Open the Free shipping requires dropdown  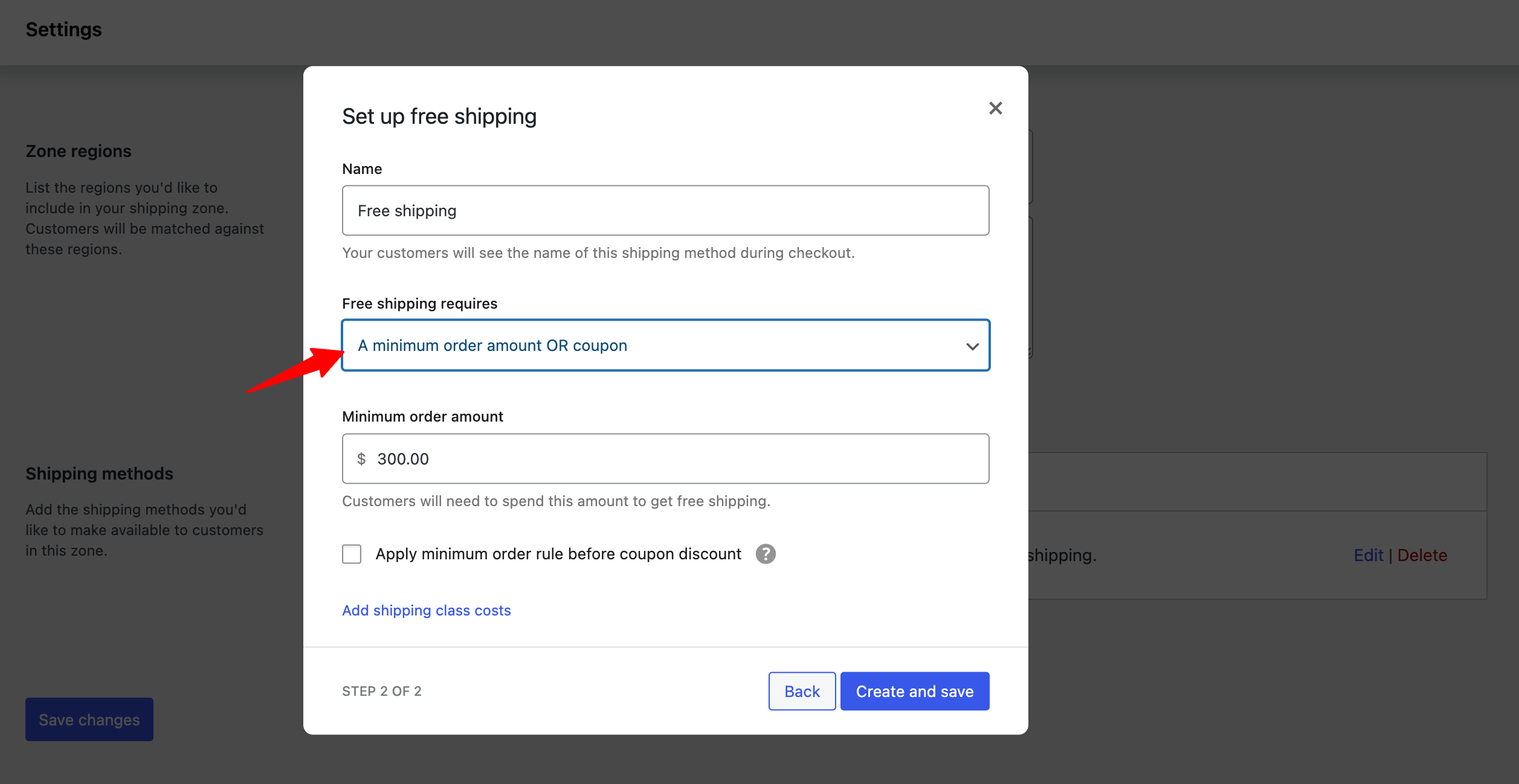point(665,345)
